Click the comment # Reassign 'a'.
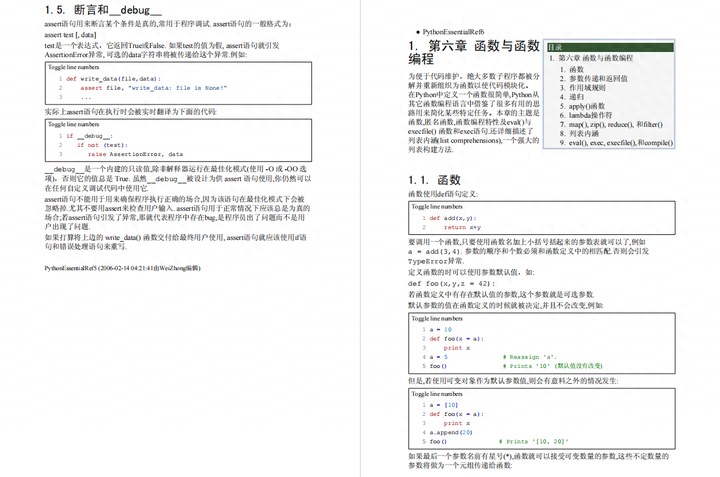The height and width of the screenshot is (477, 720). tap(529, 357)
